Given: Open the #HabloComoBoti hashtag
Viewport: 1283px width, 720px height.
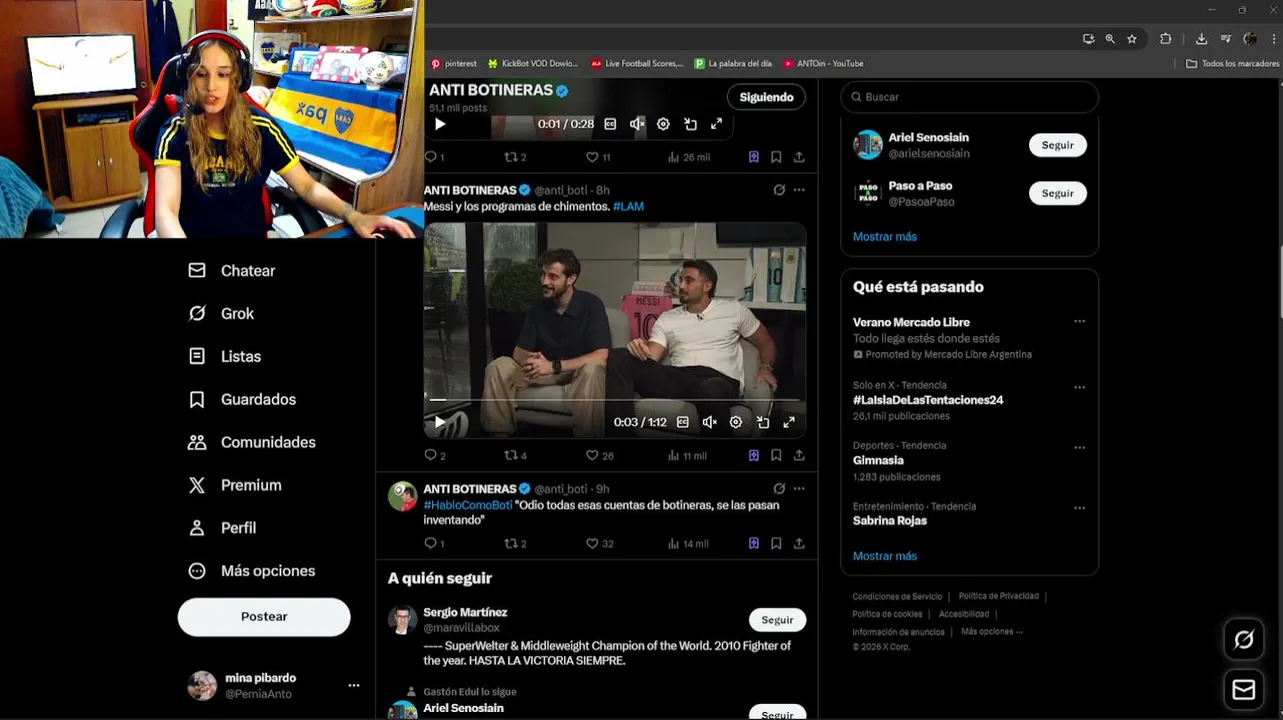Looking at the screenshot, I should coord(468,505).
